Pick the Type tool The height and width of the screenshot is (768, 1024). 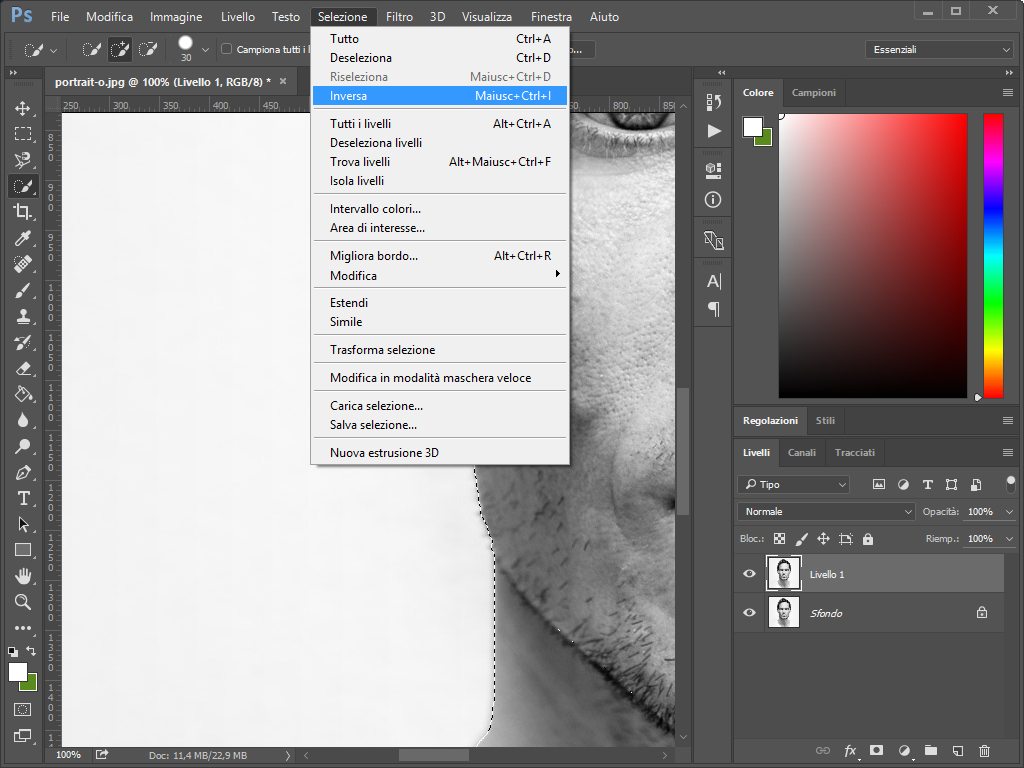(22, 498)
